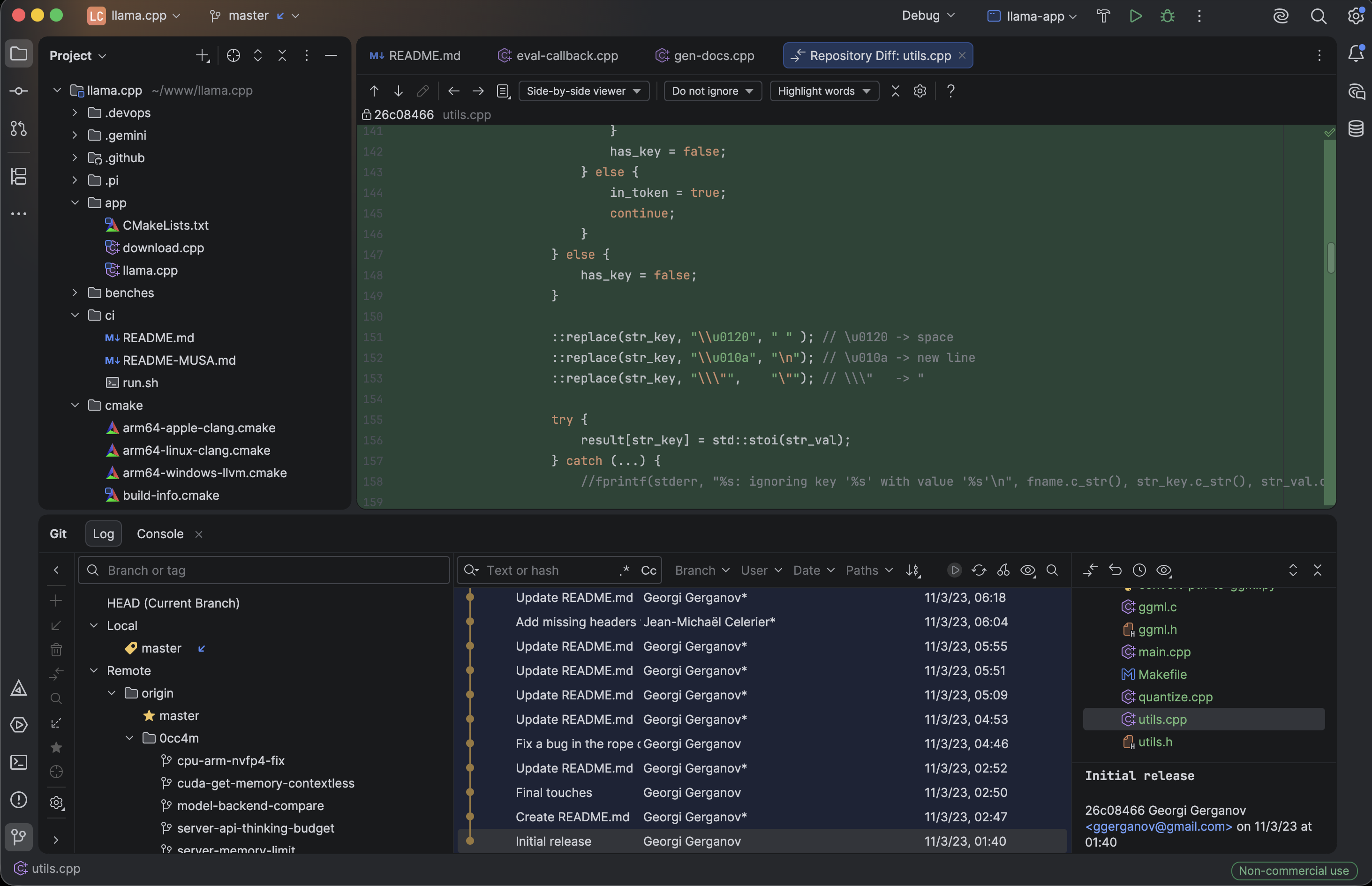Open the Notifications bell icon
This screenshot has width=1372, height=886.
coord(1356,53)
